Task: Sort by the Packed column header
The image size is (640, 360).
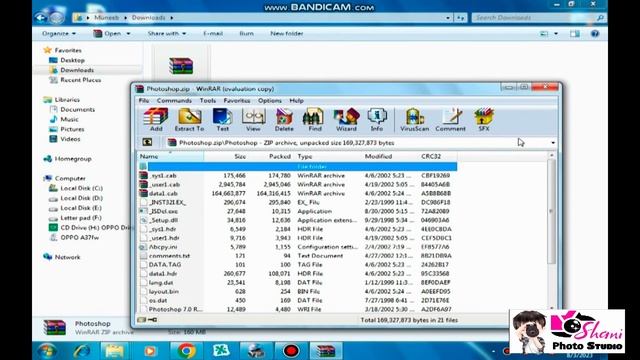Action: (x=271, y=156)
